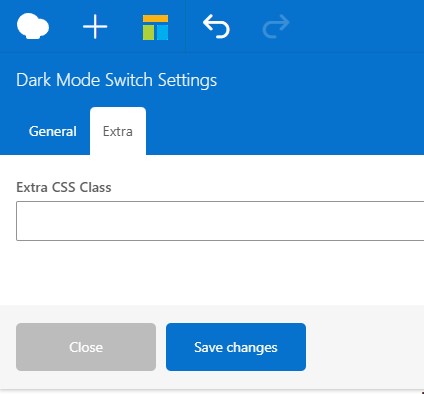424x394 pixels.
Task: Dismiss the settings panel via Close
Action: [x=86, y=347]
